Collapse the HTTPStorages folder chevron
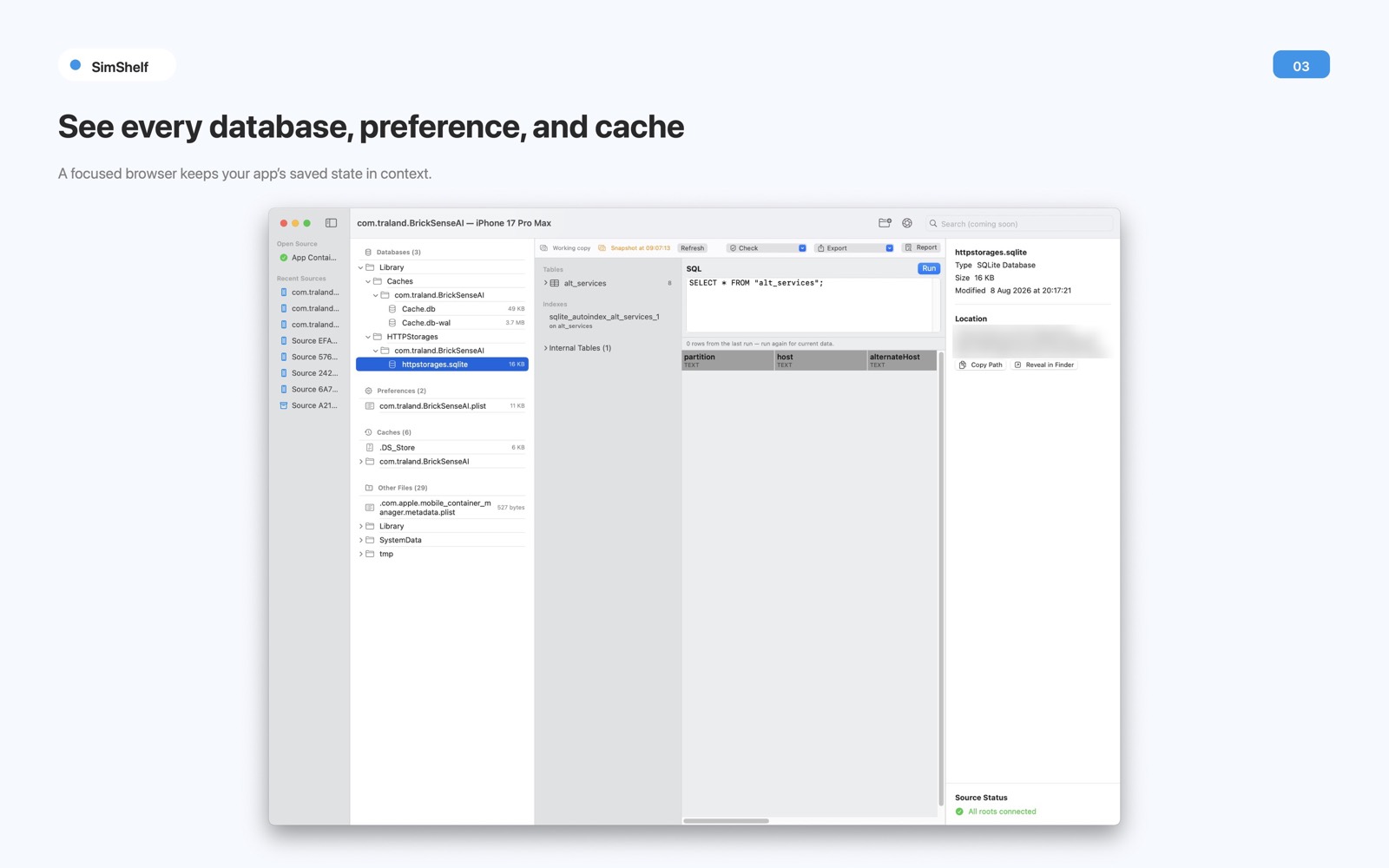The image size is (1389, 868). coord(368,337)
